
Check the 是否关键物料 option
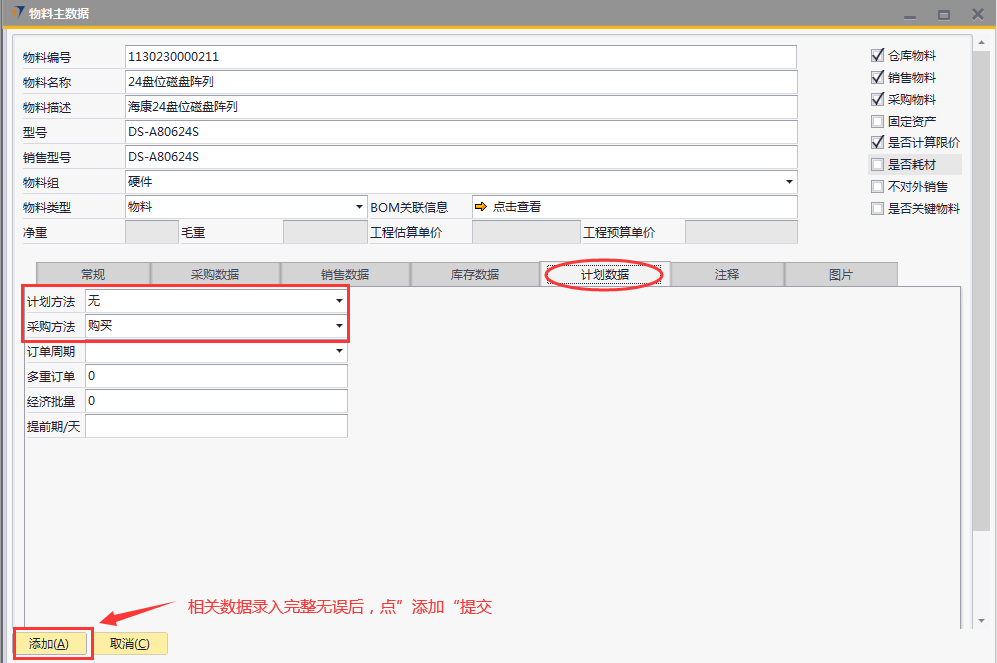877,209
